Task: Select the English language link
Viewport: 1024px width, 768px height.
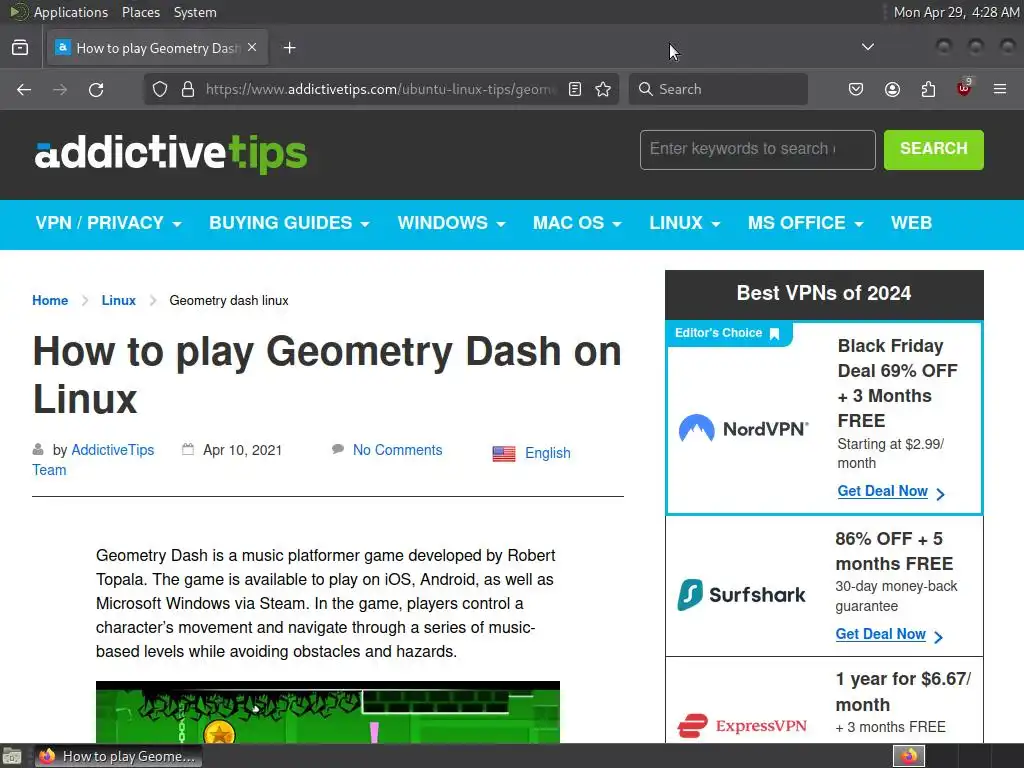Action: [548, 453]
